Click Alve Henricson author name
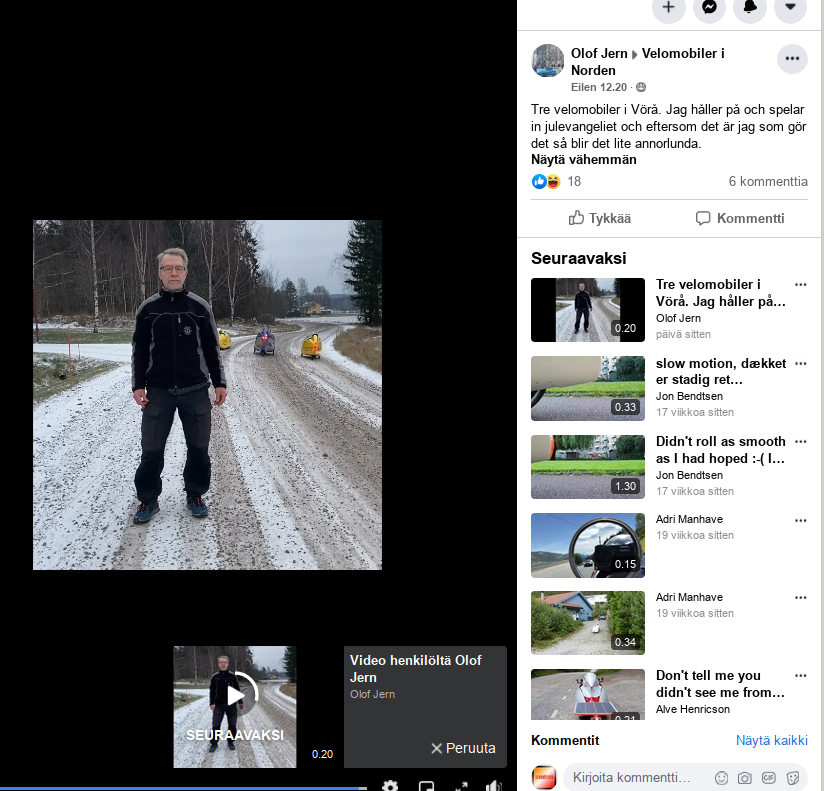Screen dimensions: 824x791 [693, 709]
